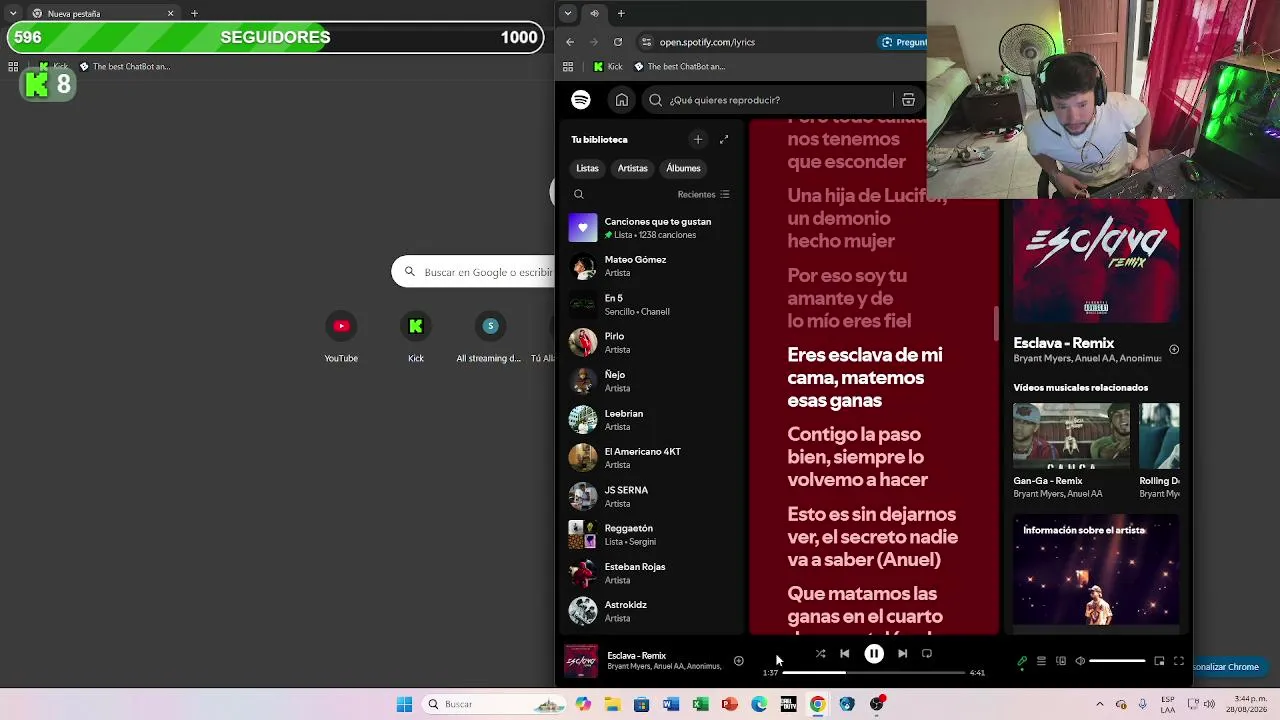The image size is (1280, 720).
Task: Open Esclava - Remix title in player bar
Action: coord(636,656)
